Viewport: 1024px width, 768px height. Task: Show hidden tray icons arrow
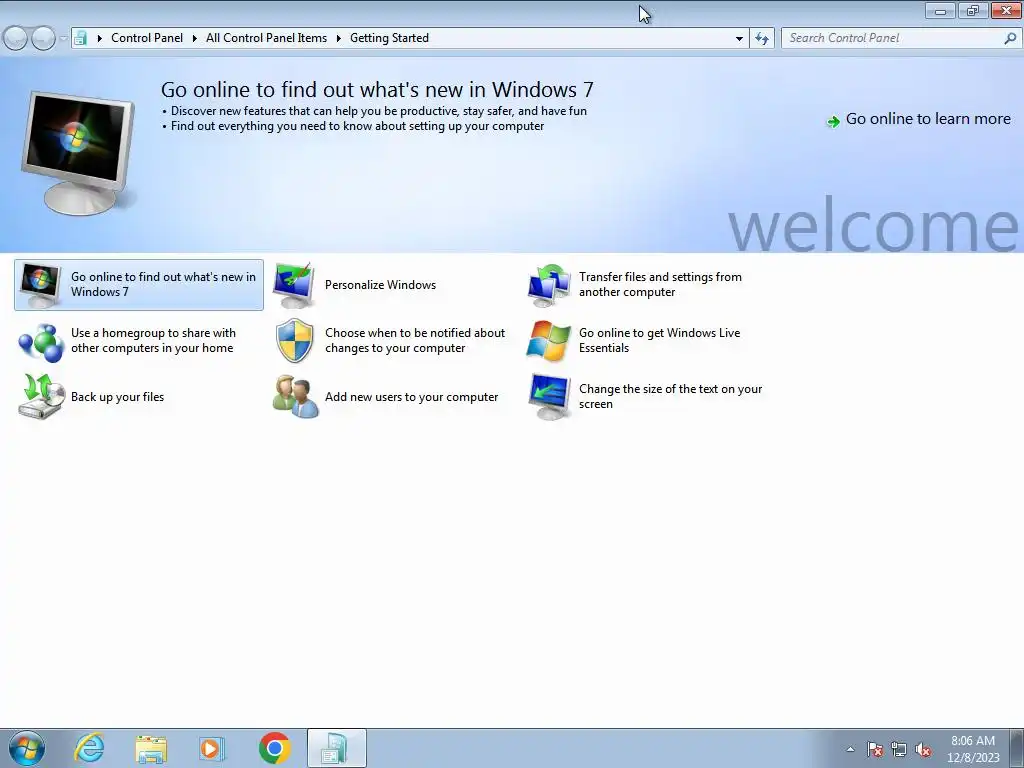pyautogui.click(x=850, y=749)
